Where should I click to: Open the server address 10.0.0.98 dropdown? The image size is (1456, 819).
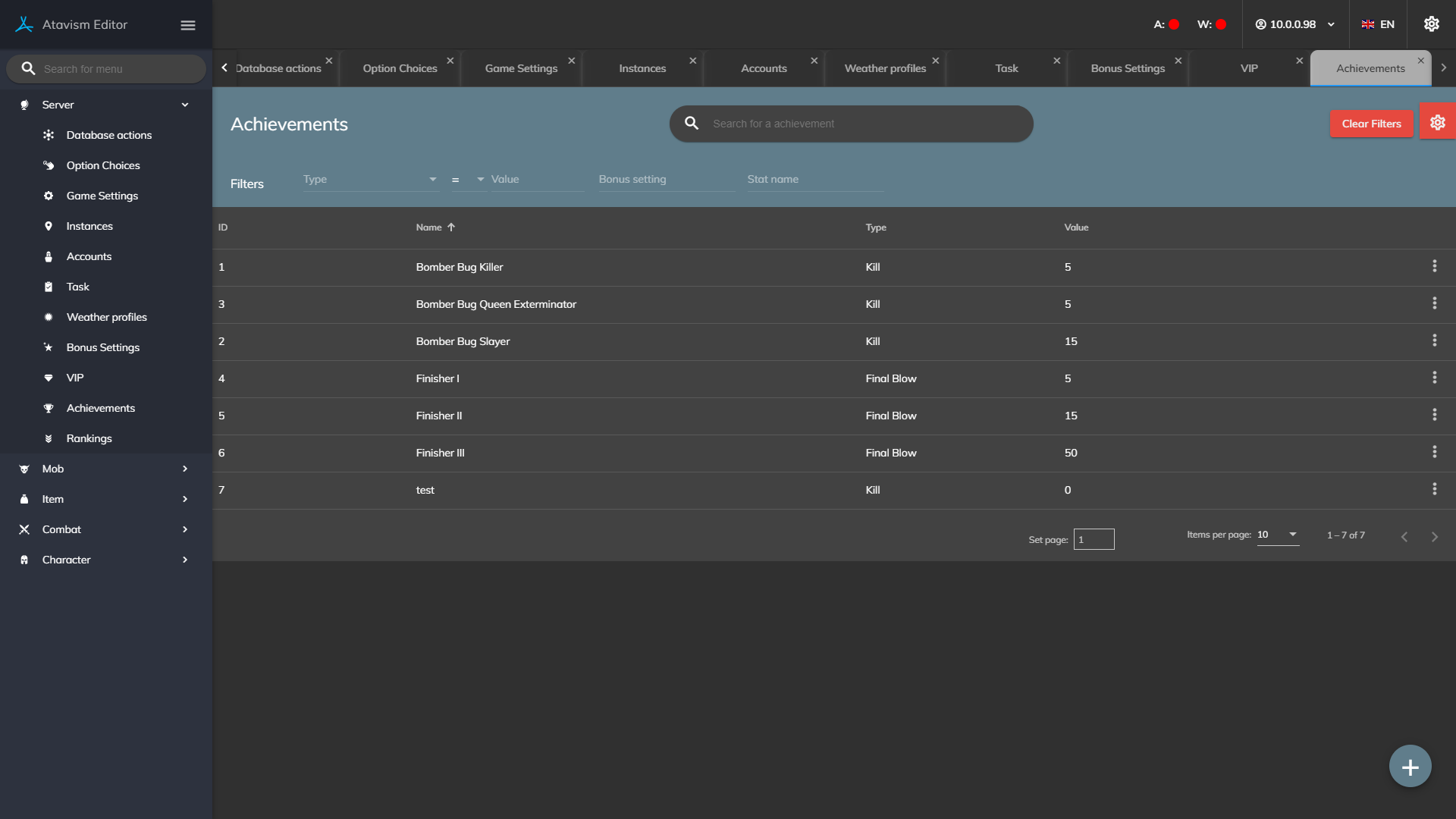(1295, 24)
